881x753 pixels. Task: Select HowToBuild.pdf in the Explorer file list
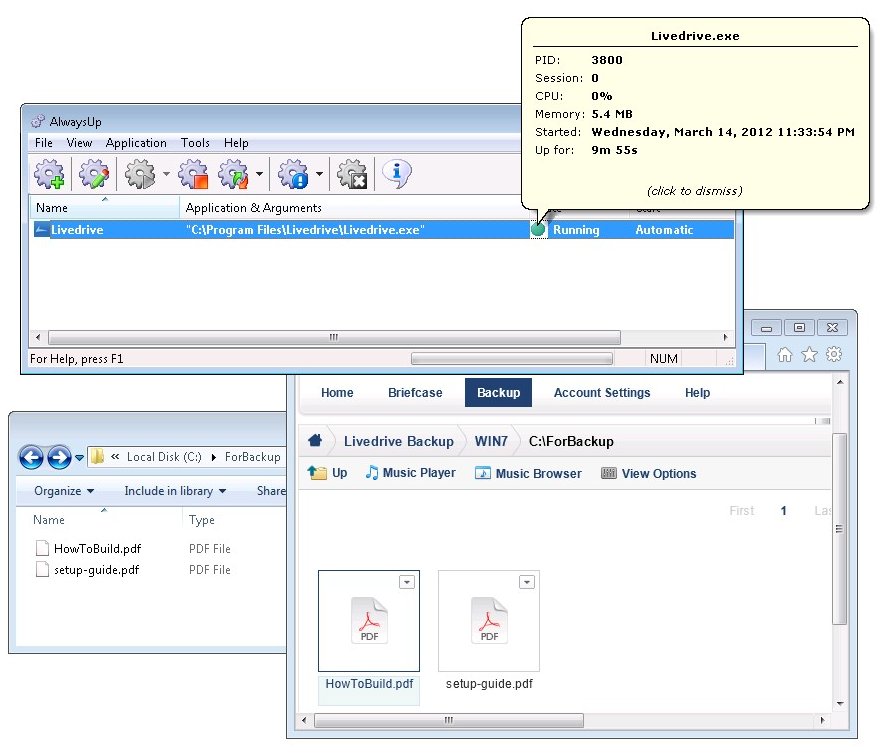pos(97,548)
